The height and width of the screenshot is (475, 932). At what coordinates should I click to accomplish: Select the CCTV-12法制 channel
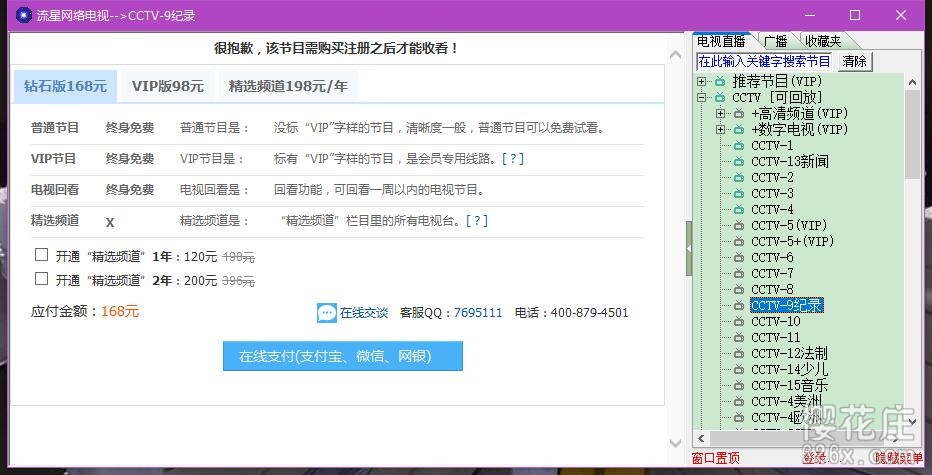(x=789, y=354)
